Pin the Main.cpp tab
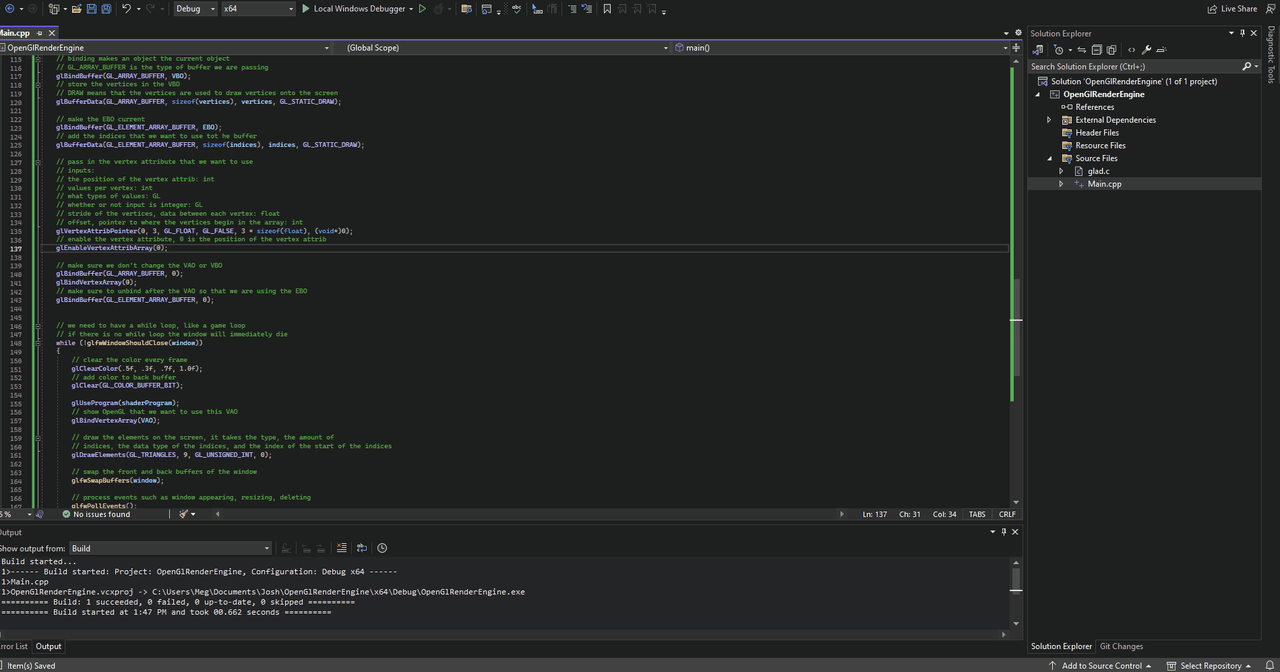The height and width of the screenshot is (672, 1280). click(x=37, y=33)
